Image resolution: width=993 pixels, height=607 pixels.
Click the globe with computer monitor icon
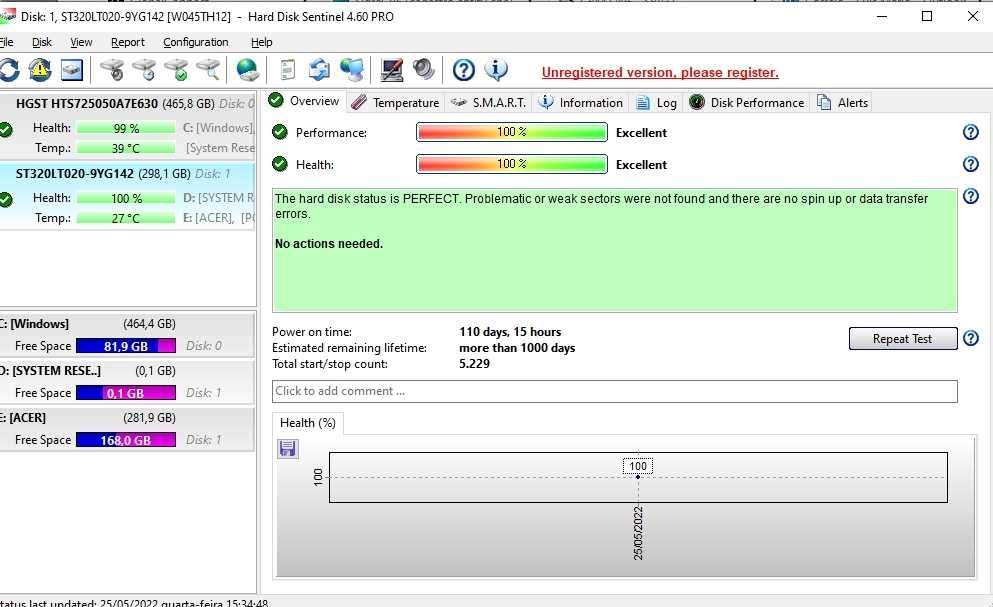(x=352, y=70)
